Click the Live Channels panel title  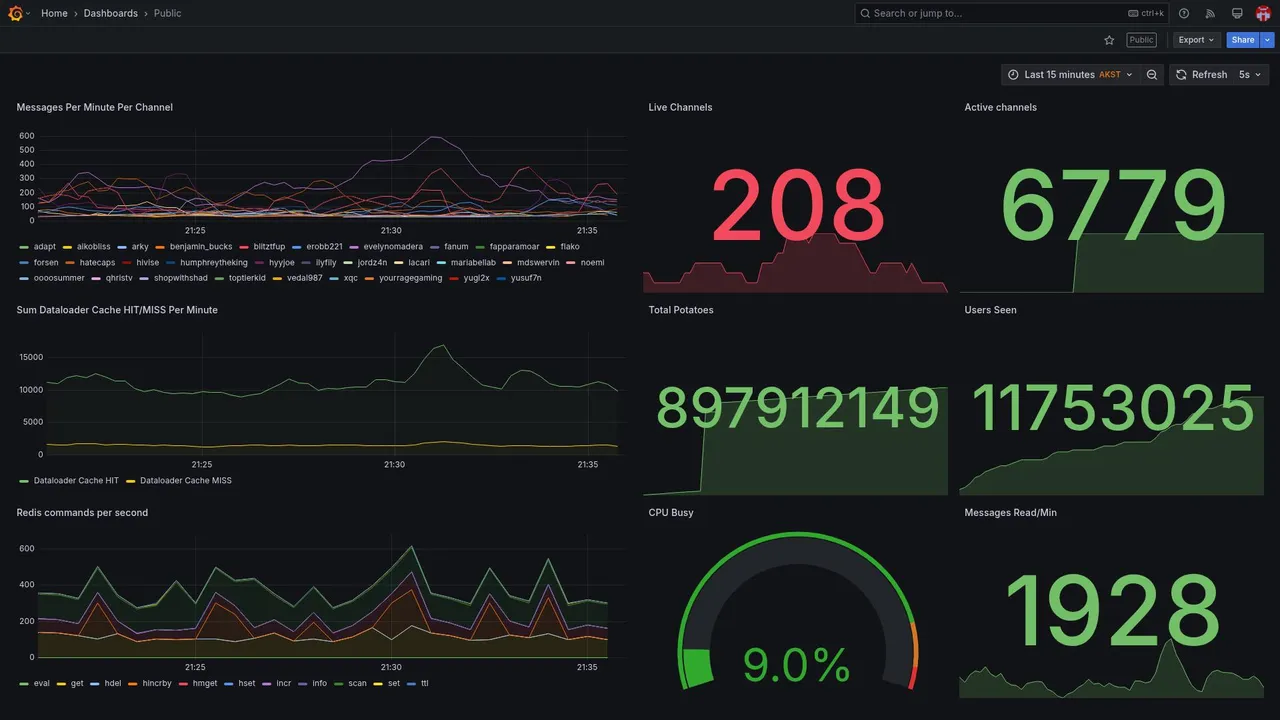[680, 107]
